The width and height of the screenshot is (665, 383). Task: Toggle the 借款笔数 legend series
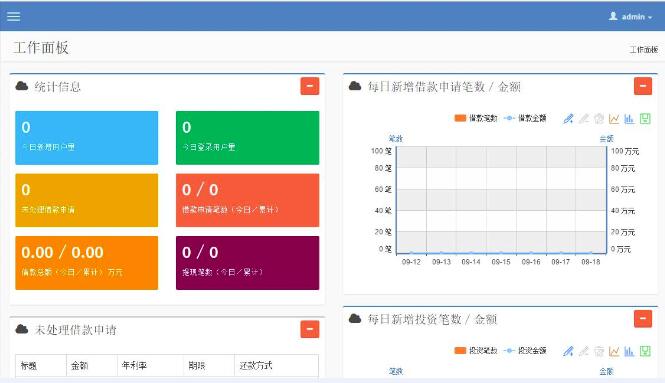476,118
